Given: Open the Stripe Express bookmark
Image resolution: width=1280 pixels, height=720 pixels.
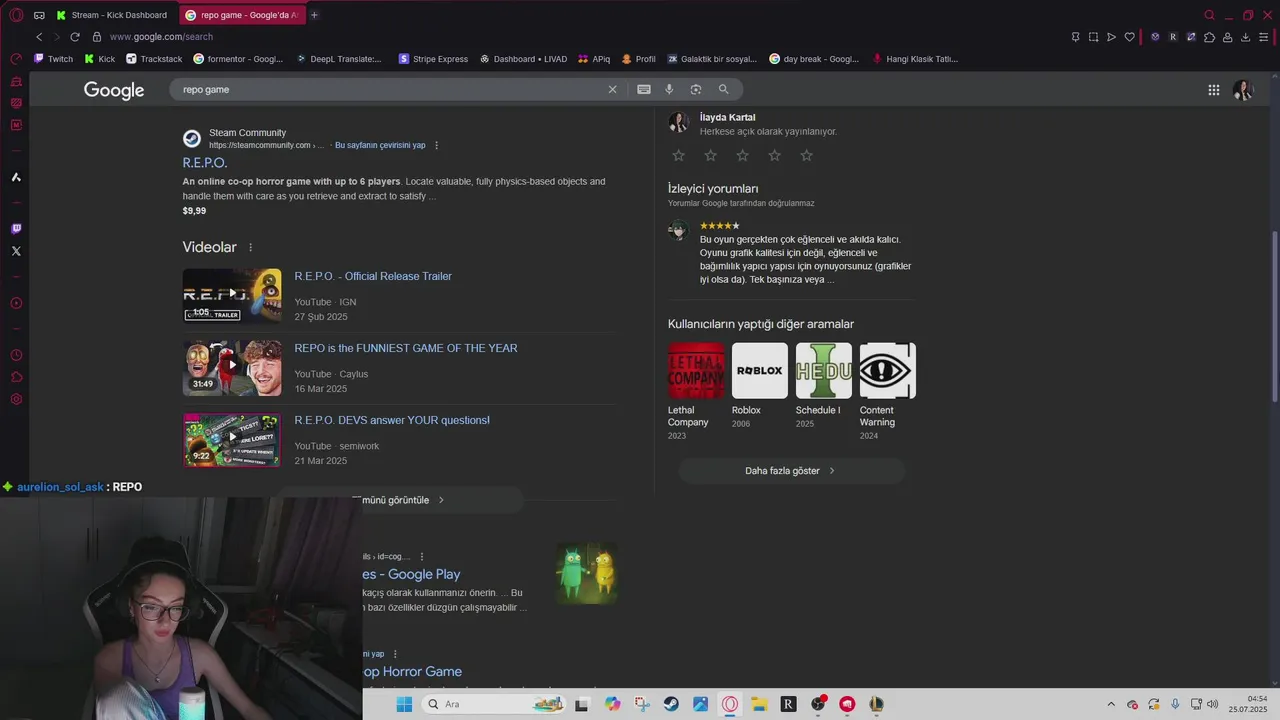Looking at the screenshot, I should 433,59.
